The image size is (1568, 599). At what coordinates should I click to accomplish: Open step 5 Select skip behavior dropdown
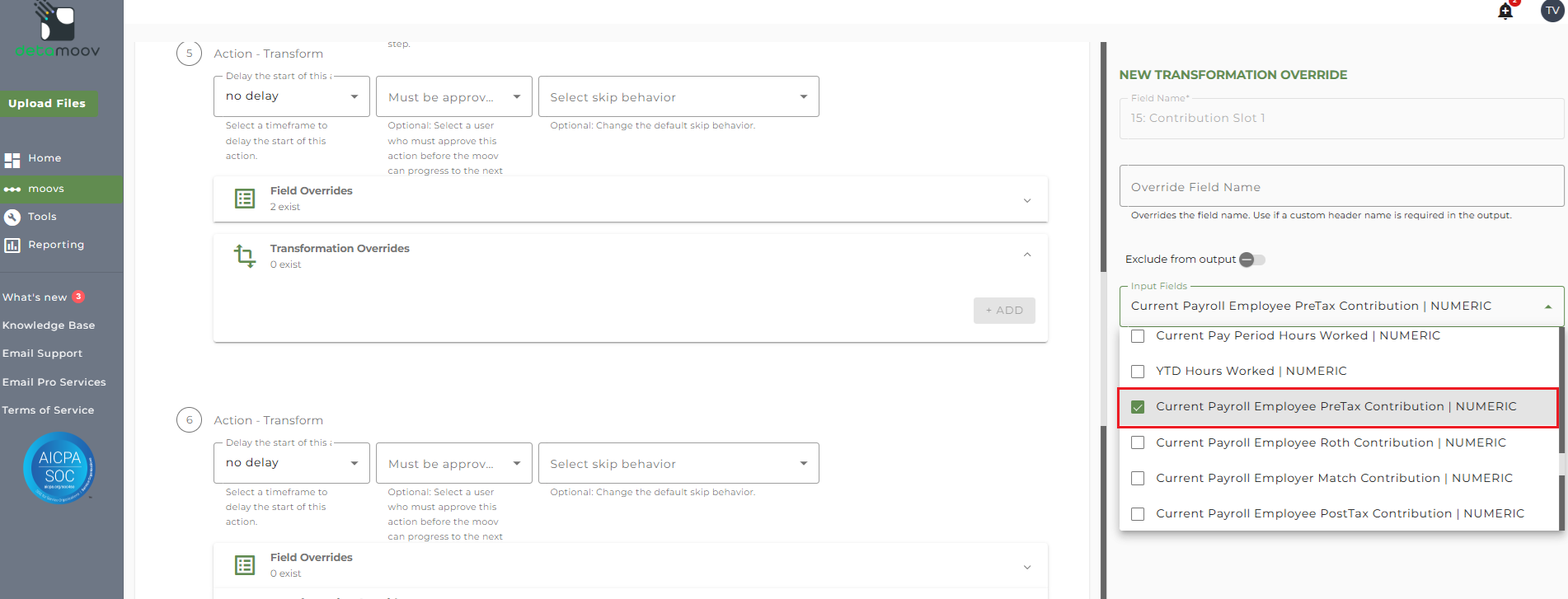[678, 97]
